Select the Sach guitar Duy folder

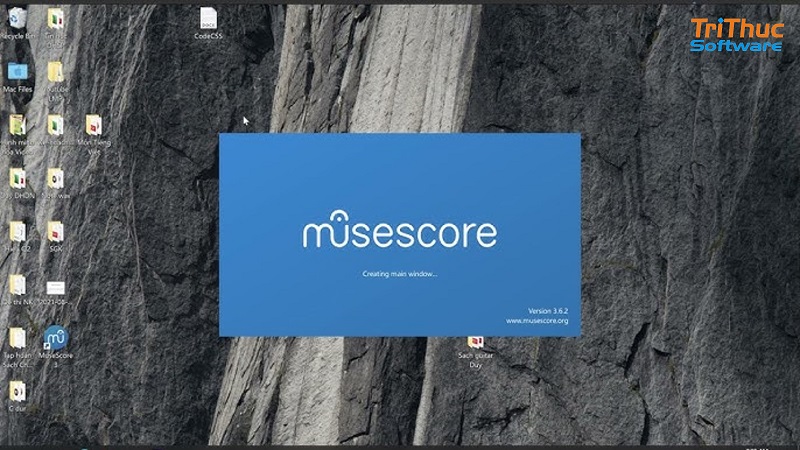476,341
